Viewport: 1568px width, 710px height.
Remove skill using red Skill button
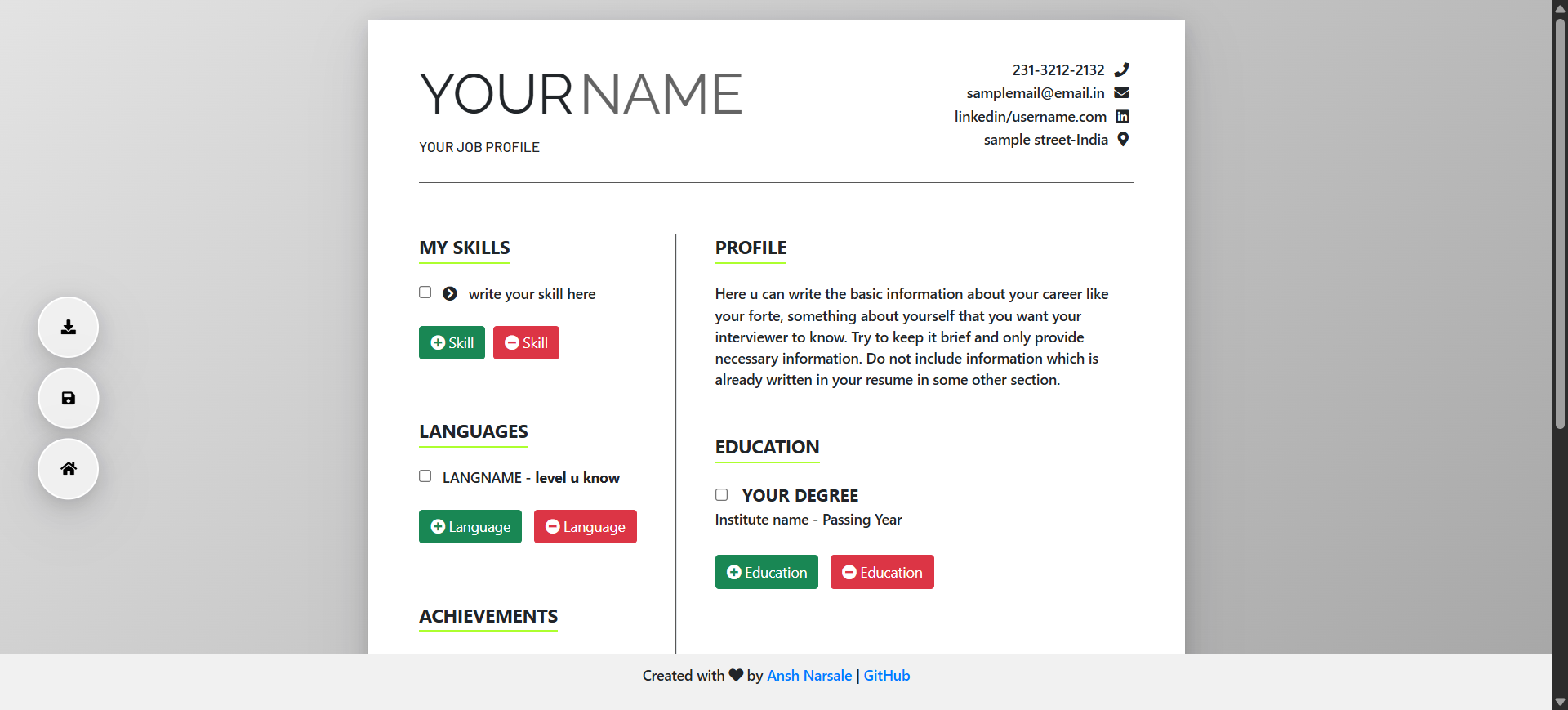[526, 343]
